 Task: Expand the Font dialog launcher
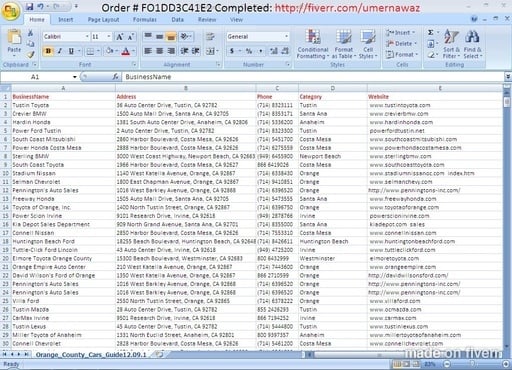(x=134, y=64)
